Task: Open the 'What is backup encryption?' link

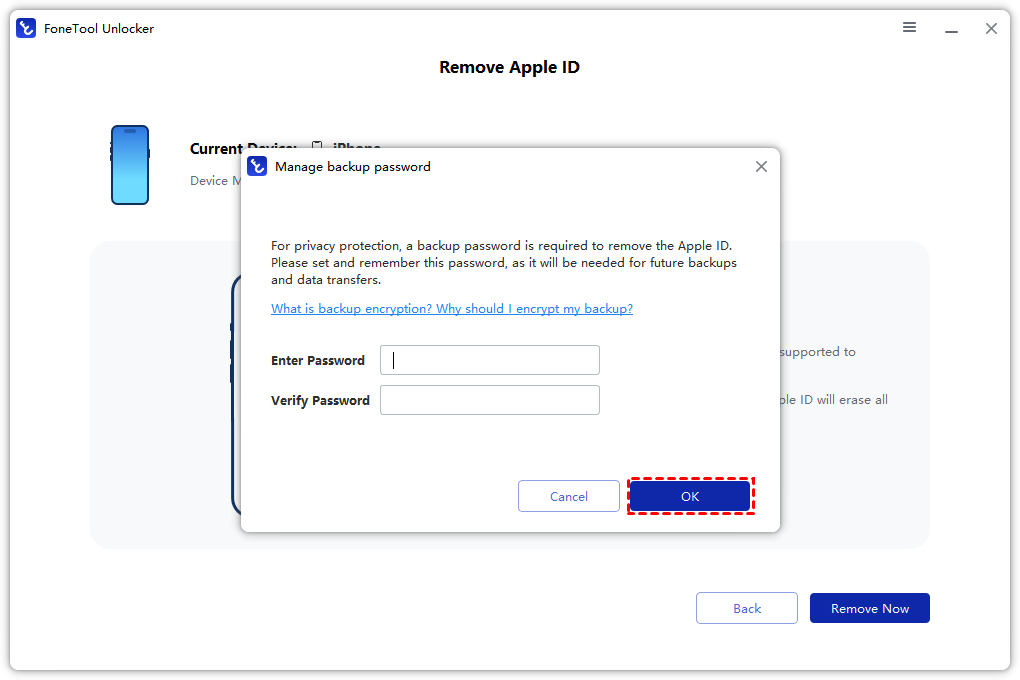Action: pyautogui.click(x=452, y=309)
